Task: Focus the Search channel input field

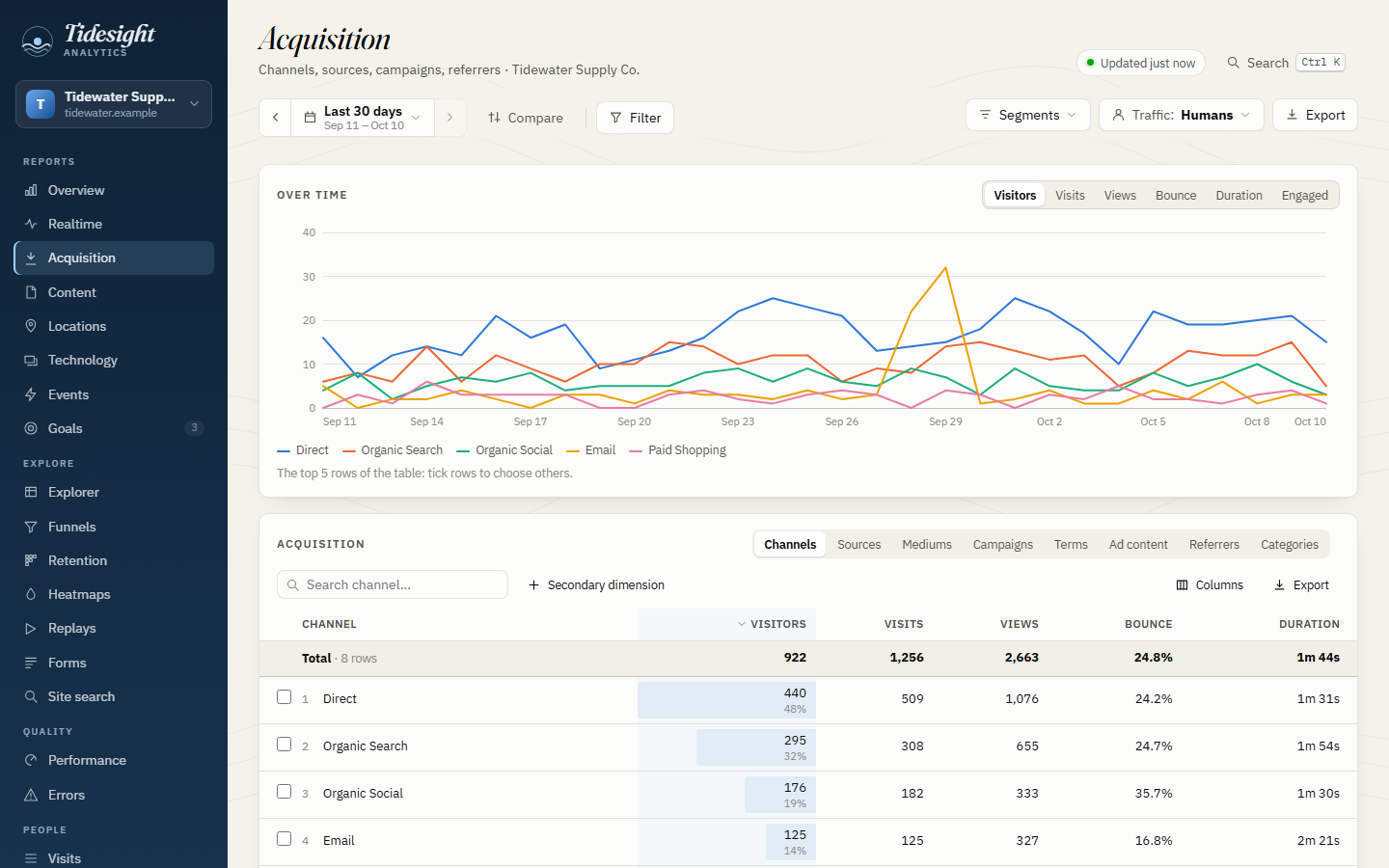Action: (x=393, y=584)
